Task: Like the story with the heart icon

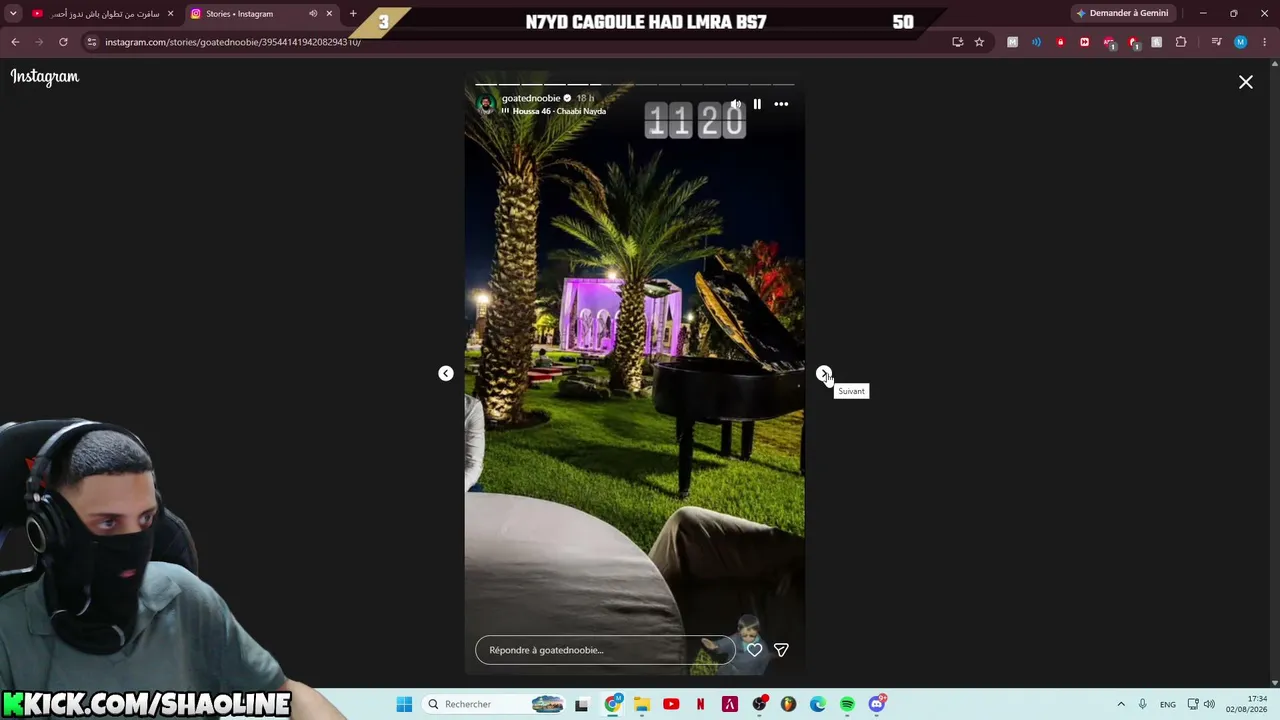Action: (754, 650)
